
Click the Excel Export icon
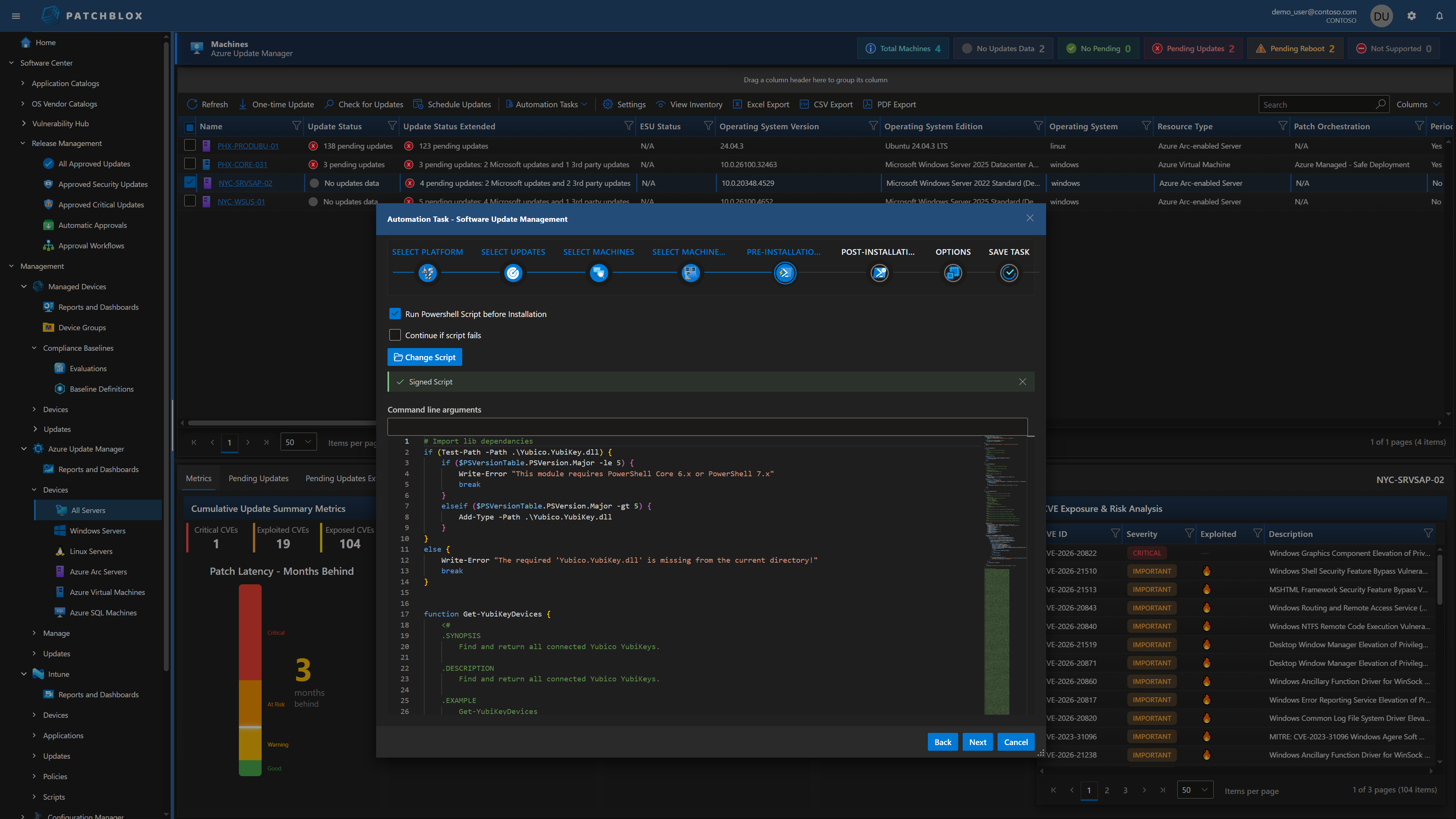tap(737, 104)
